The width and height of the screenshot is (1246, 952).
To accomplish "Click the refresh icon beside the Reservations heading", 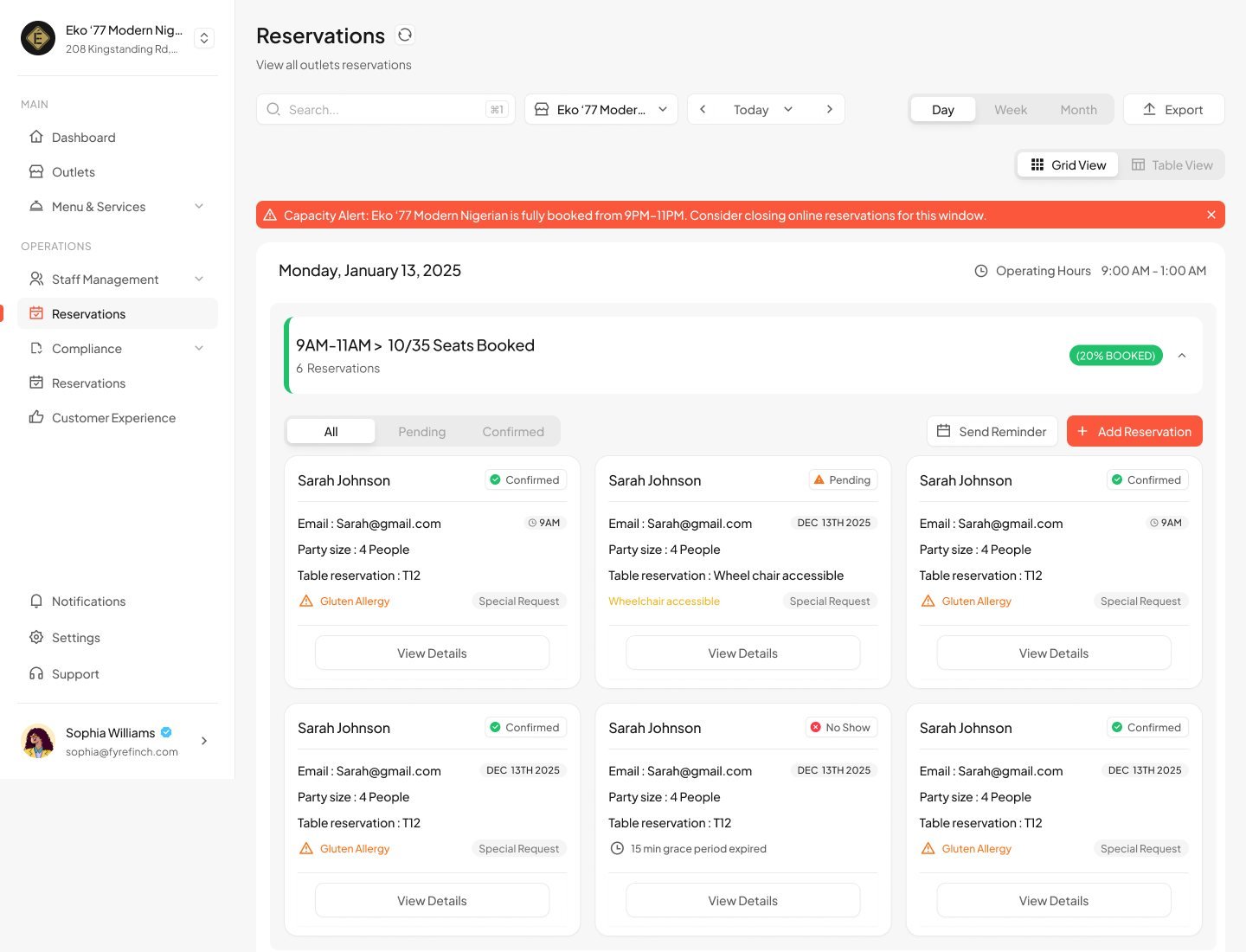I will [405, 35].
